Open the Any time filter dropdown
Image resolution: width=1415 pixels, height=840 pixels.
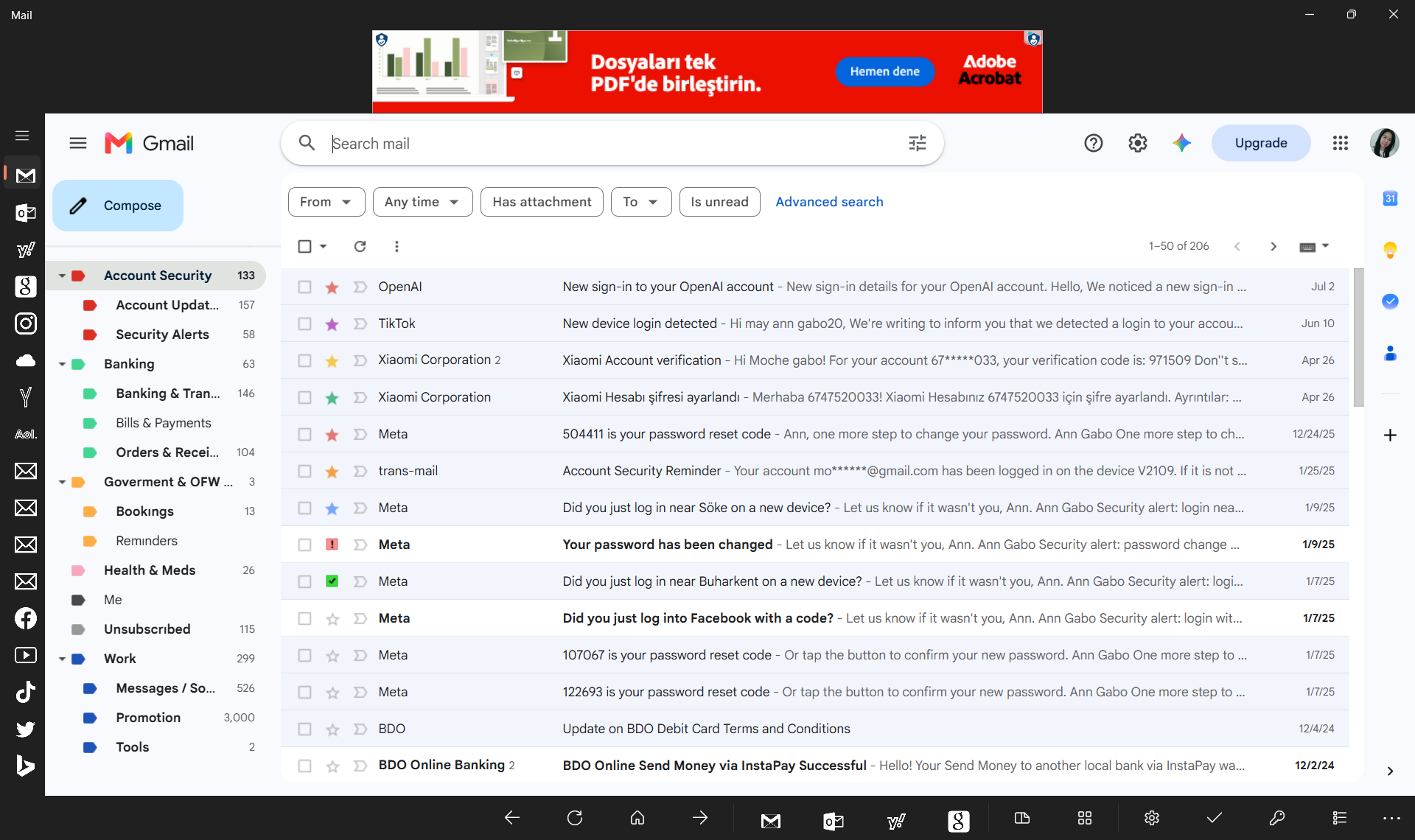pos(422,202)
